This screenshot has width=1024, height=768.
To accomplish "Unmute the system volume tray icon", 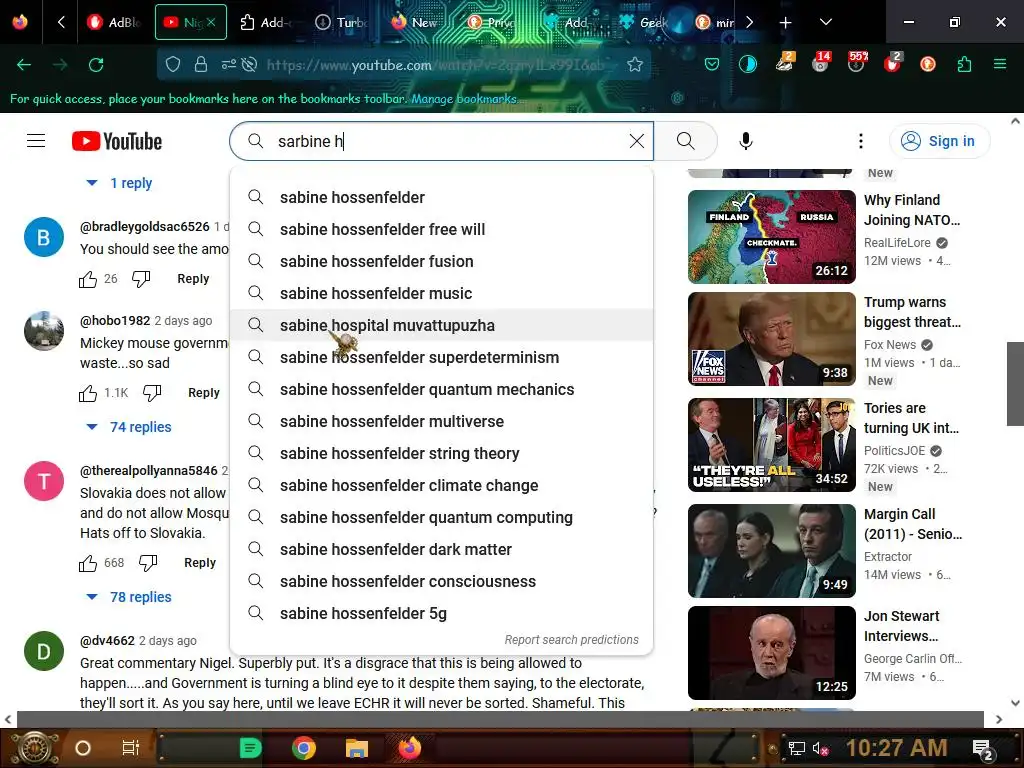I will coord(820,748).
